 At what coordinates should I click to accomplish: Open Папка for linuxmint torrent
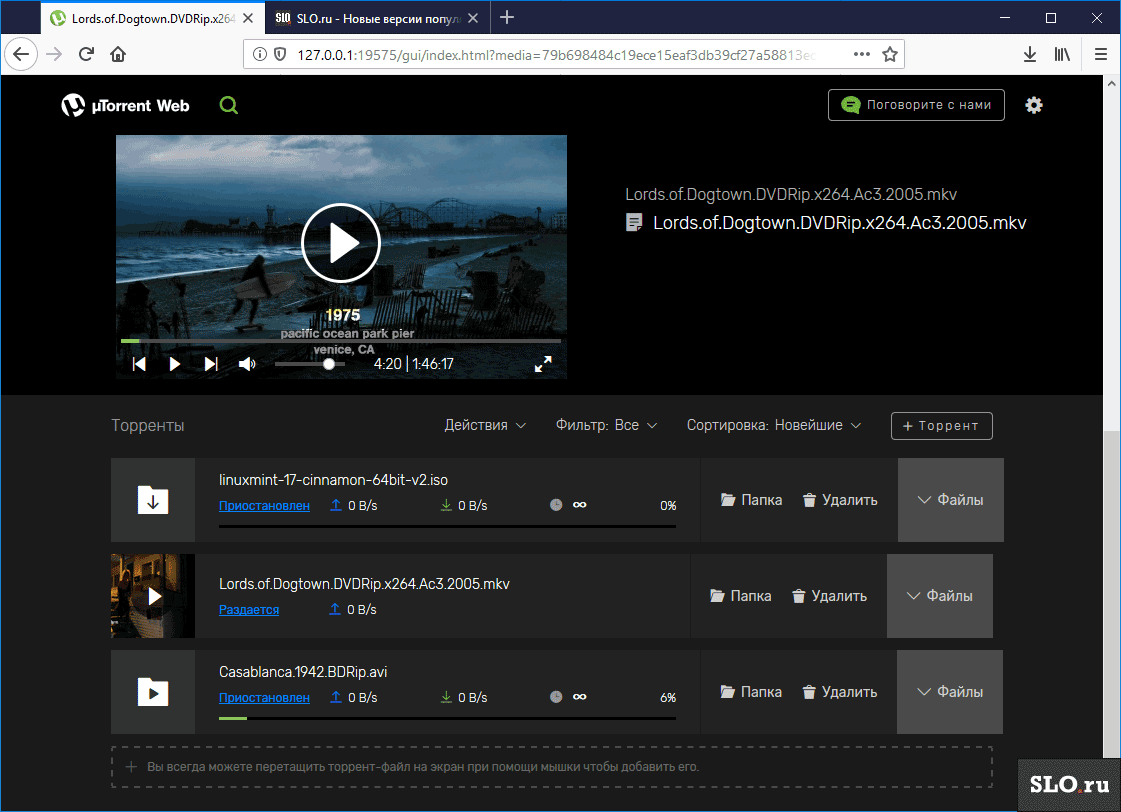[x=751, y=500]
